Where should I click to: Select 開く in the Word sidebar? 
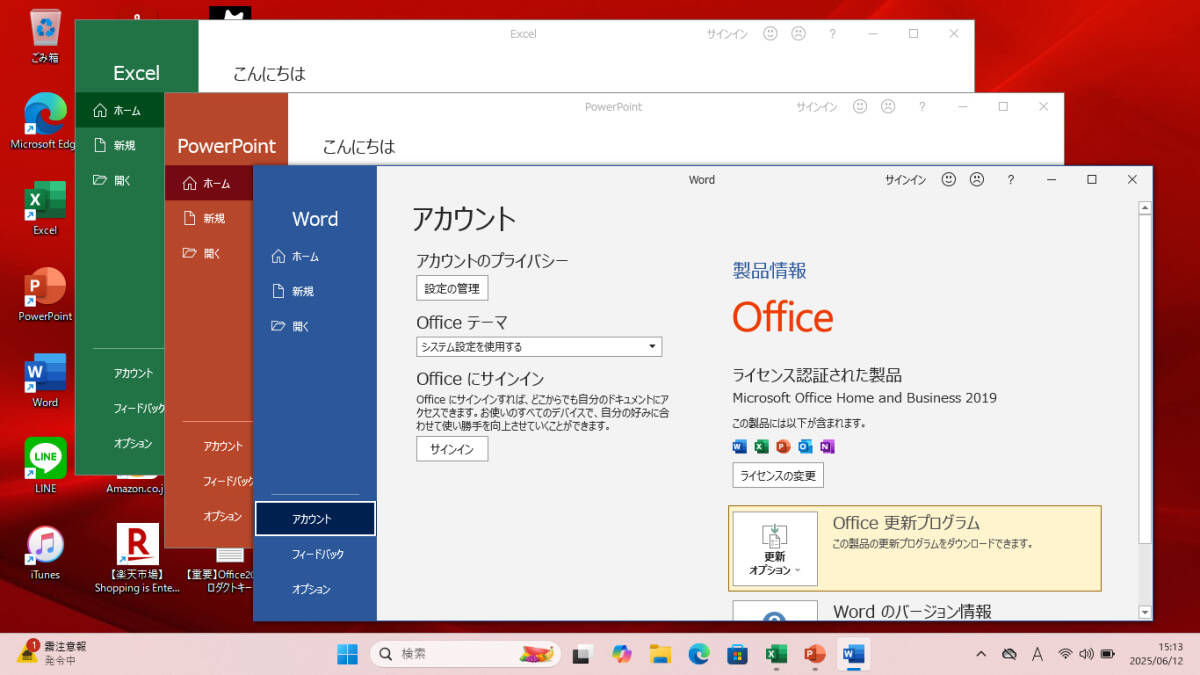tap(315, 326)
